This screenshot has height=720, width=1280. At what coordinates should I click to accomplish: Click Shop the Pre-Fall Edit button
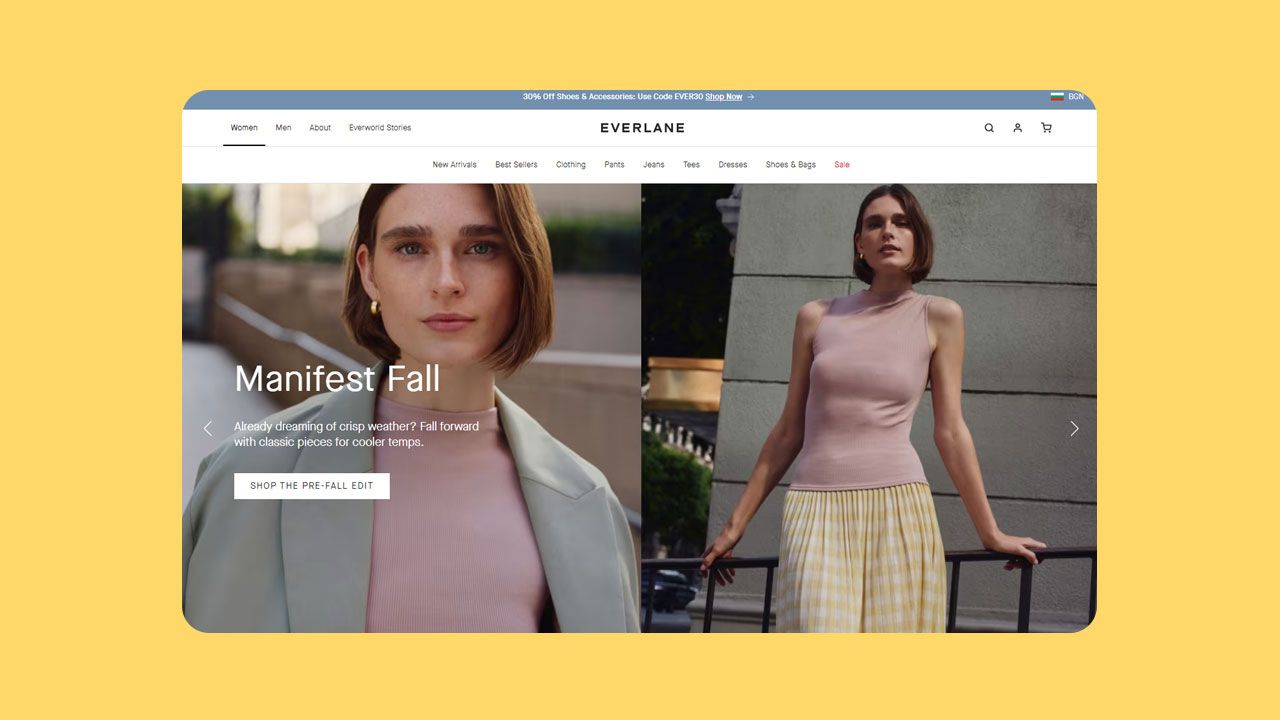tap(312, 486)
